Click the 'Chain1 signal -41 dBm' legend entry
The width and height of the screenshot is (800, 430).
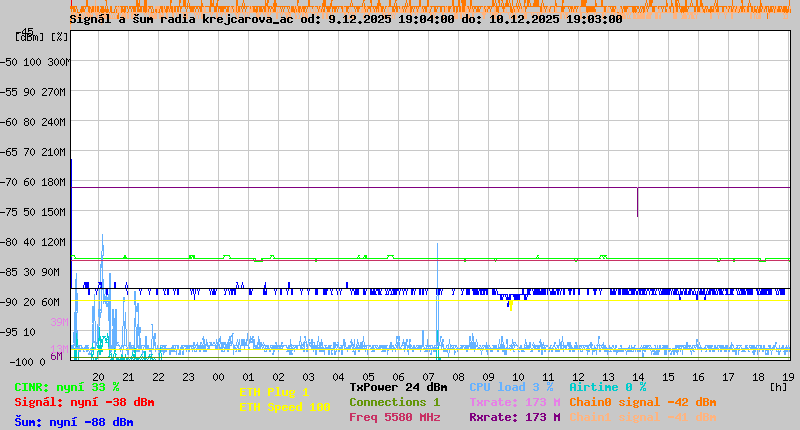tap(643, 417)
